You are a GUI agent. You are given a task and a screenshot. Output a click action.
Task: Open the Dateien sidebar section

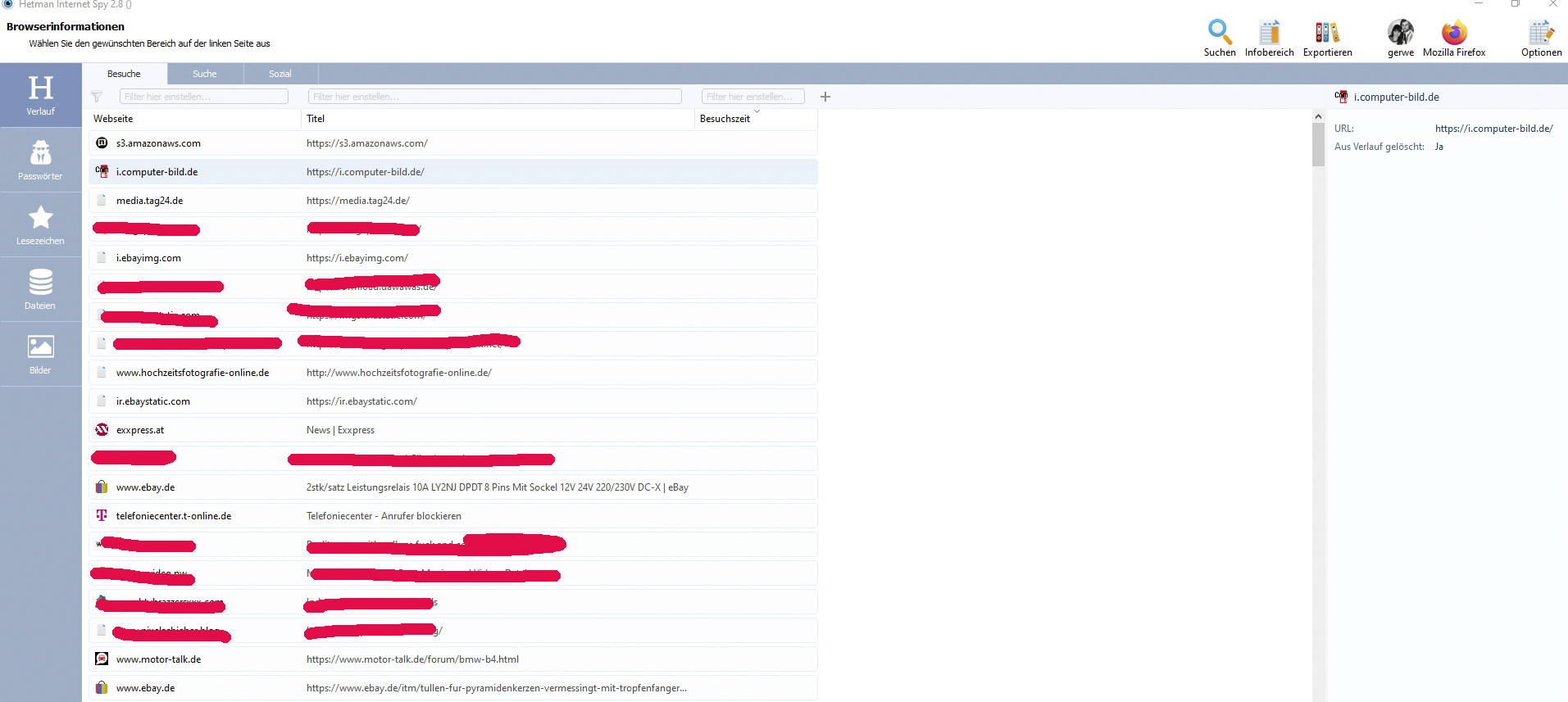click(x=40, y=289)
